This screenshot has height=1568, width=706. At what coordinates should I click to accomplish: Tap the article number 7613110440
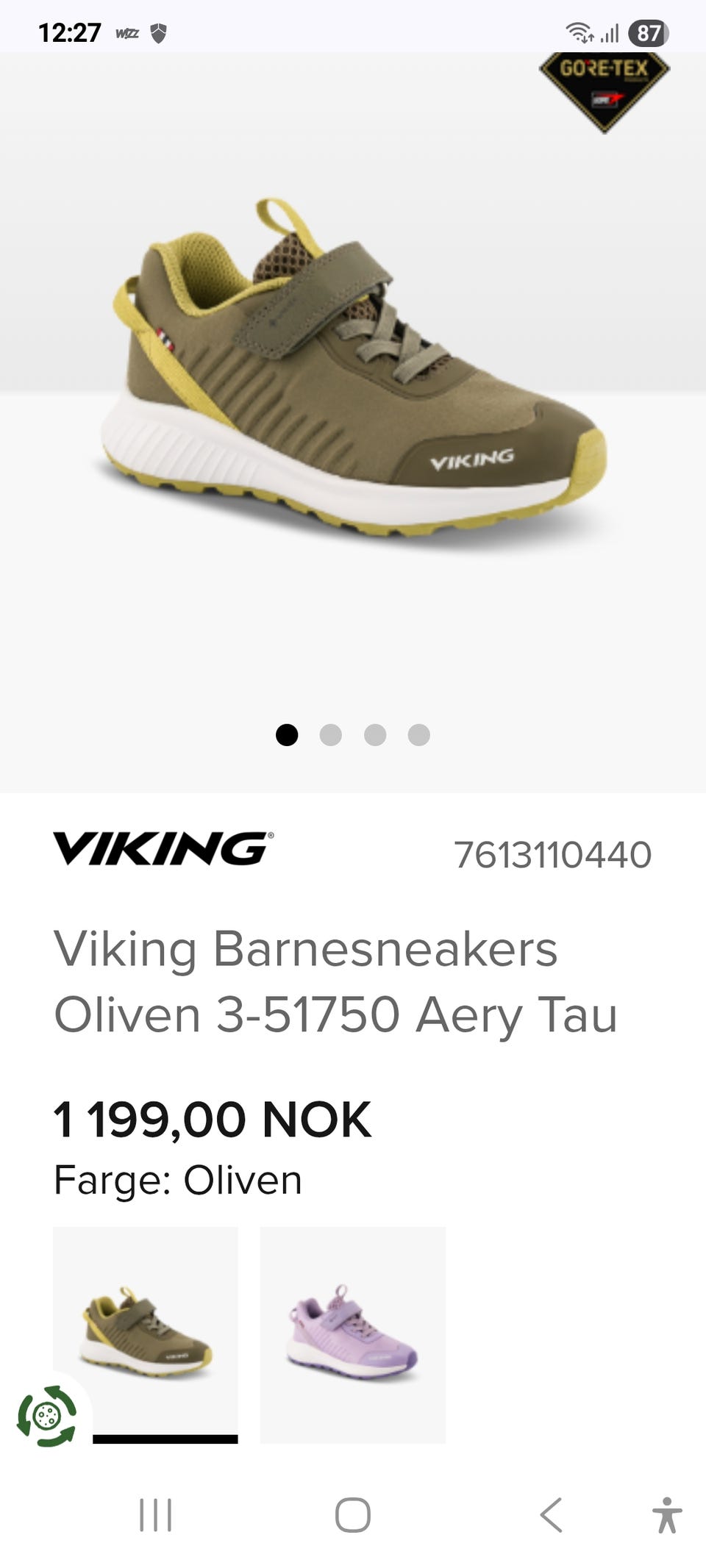click(553, 854)
